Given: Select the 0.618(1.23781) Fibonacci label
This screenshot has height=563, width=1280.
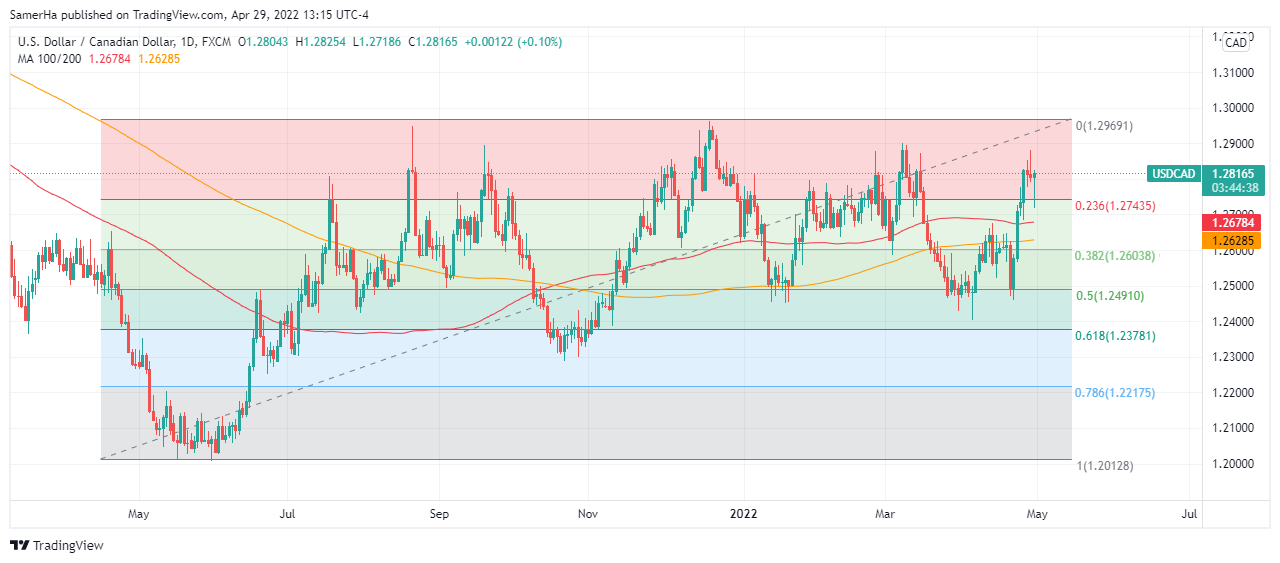Looking at the screenshot, I should tap(1115, 336).
